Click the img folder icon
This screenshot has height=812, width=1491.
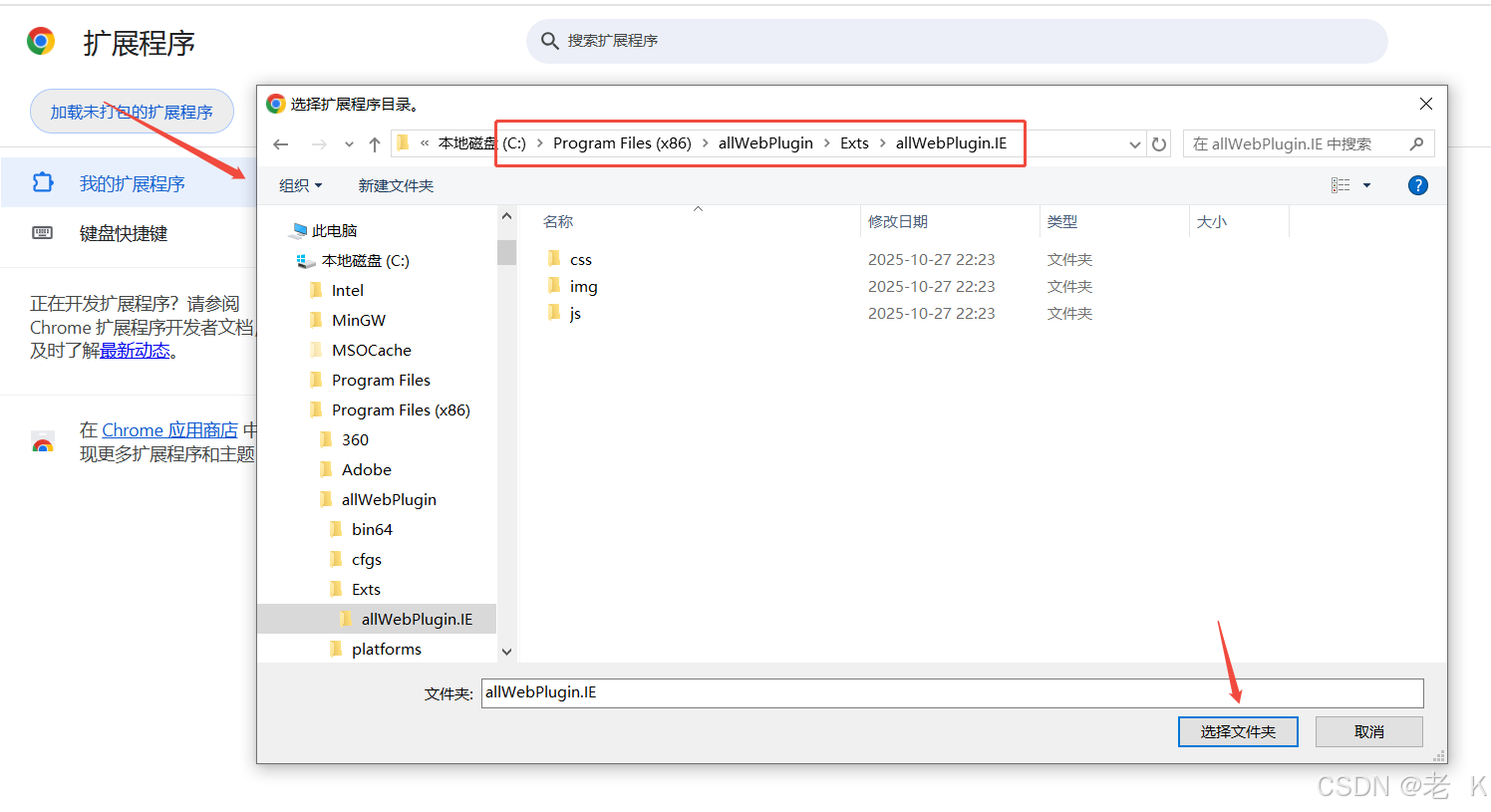(x=554, y=286)
